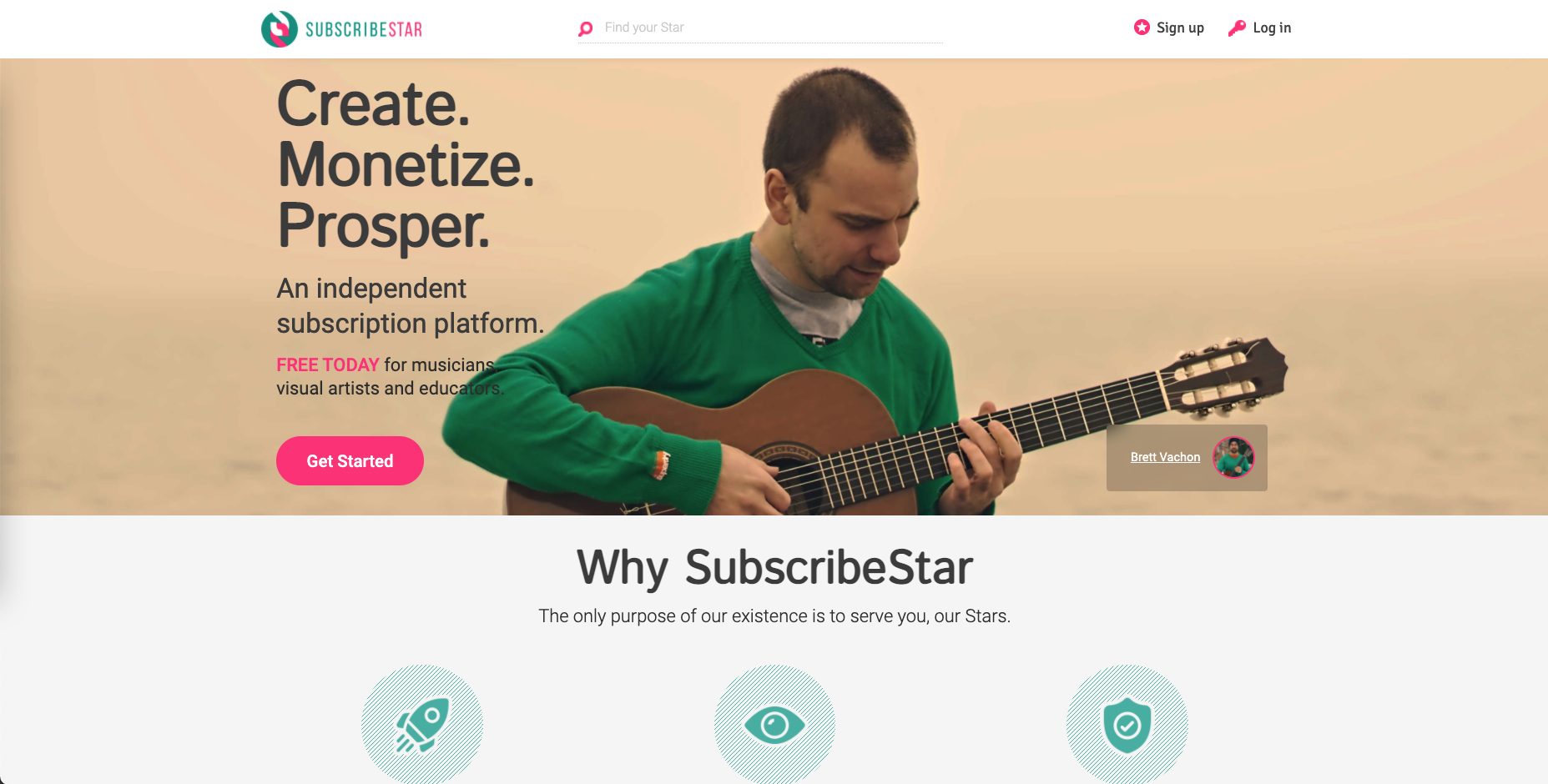Image resolution: width=1548 pixels, height=784 pixels.
Task: Open the Sign up link
Action: (x=1180, y=28)
